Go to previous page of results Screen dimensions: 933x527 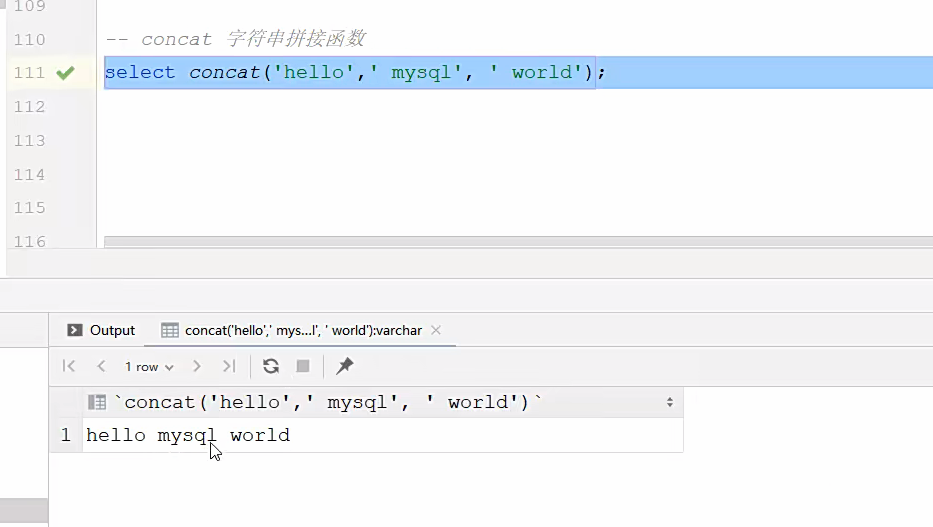coord(101,366)
